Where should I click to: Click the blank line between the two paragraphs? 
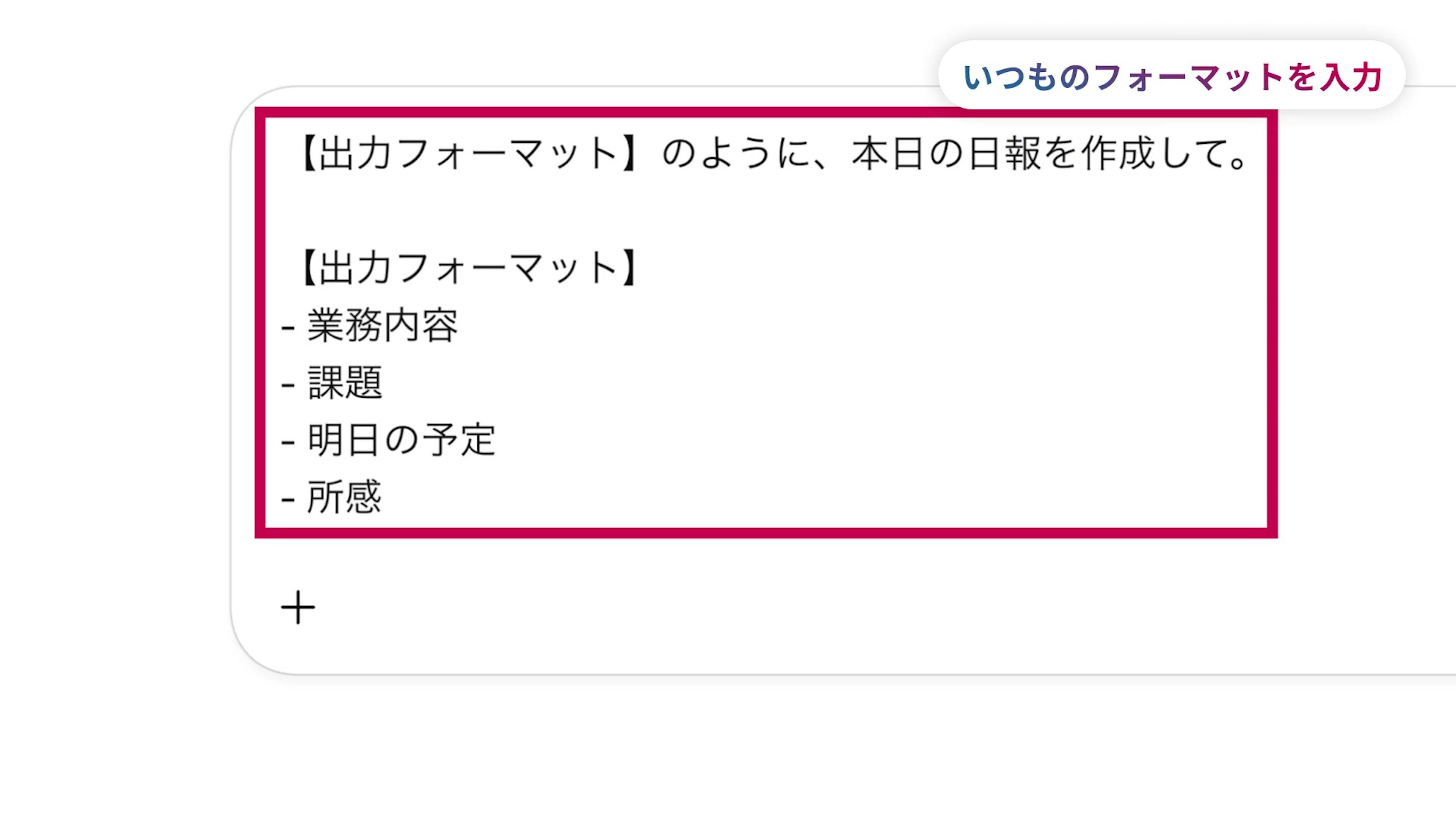click(565, 211)
